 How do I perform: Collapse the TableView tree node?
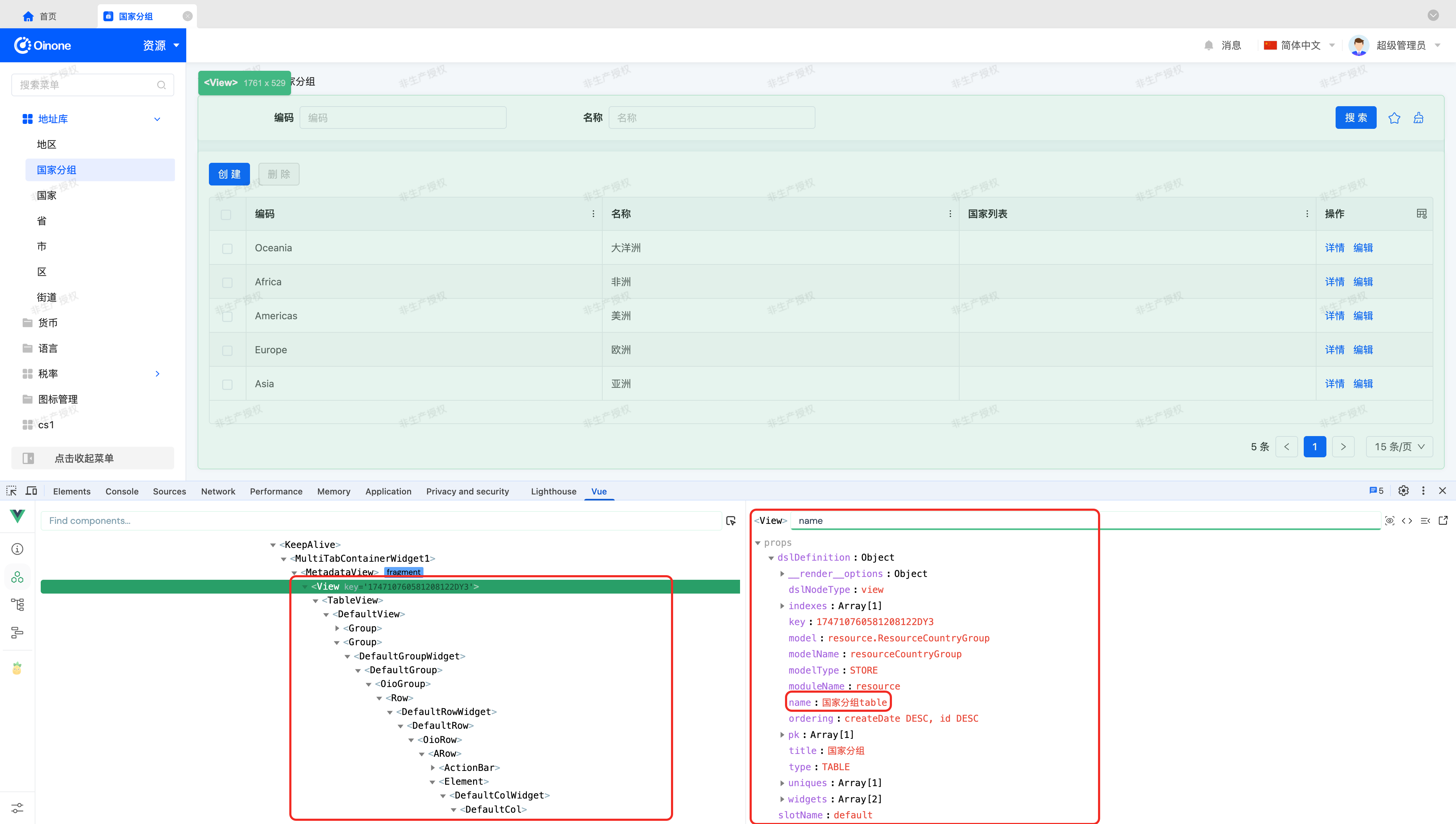coord(315,600)
